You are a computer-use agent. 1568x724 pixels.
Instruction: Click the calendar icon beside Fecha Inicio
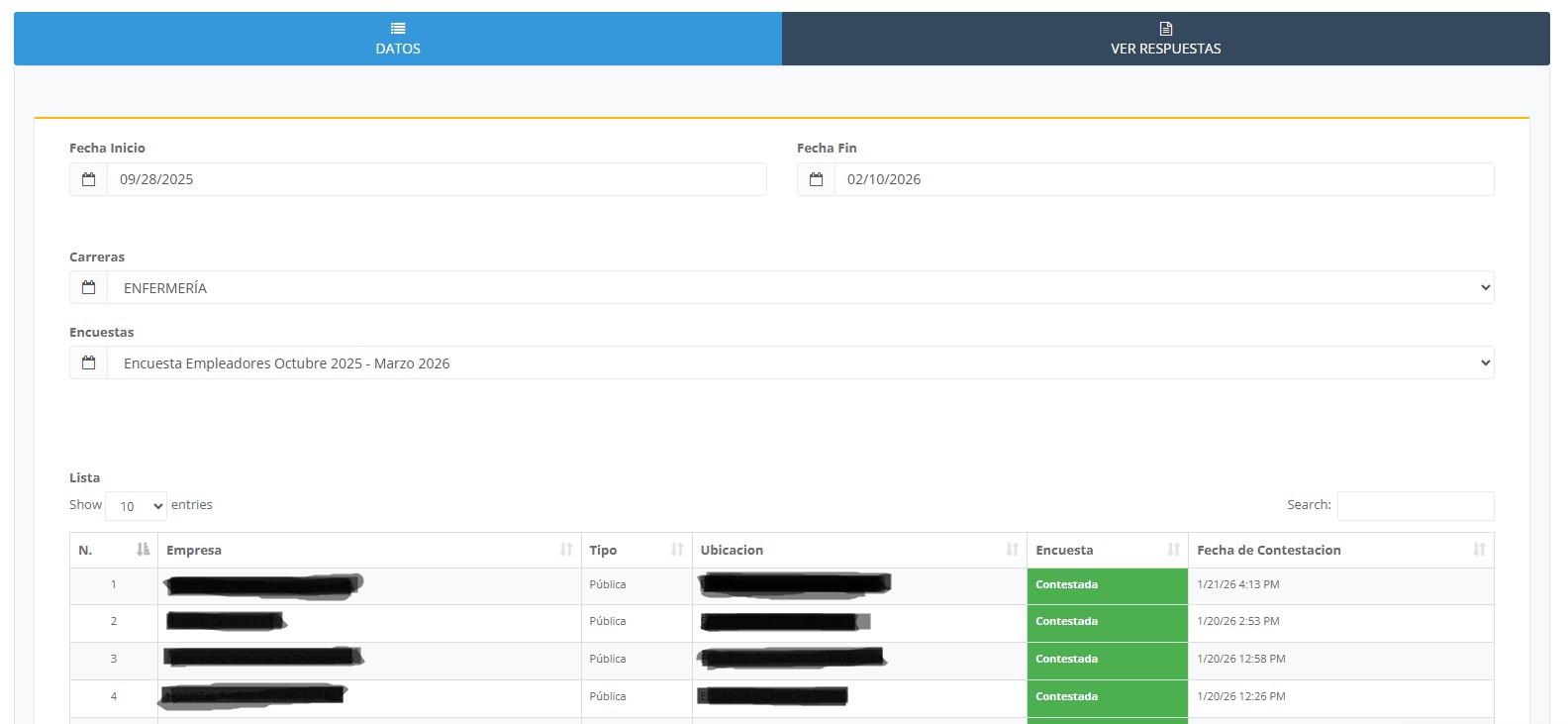(x=89, y=179)
